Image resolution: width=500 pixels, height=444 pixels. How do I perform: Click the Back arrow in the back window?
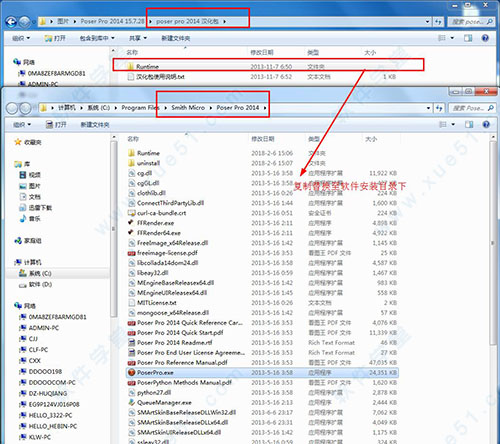coord(11,22)
